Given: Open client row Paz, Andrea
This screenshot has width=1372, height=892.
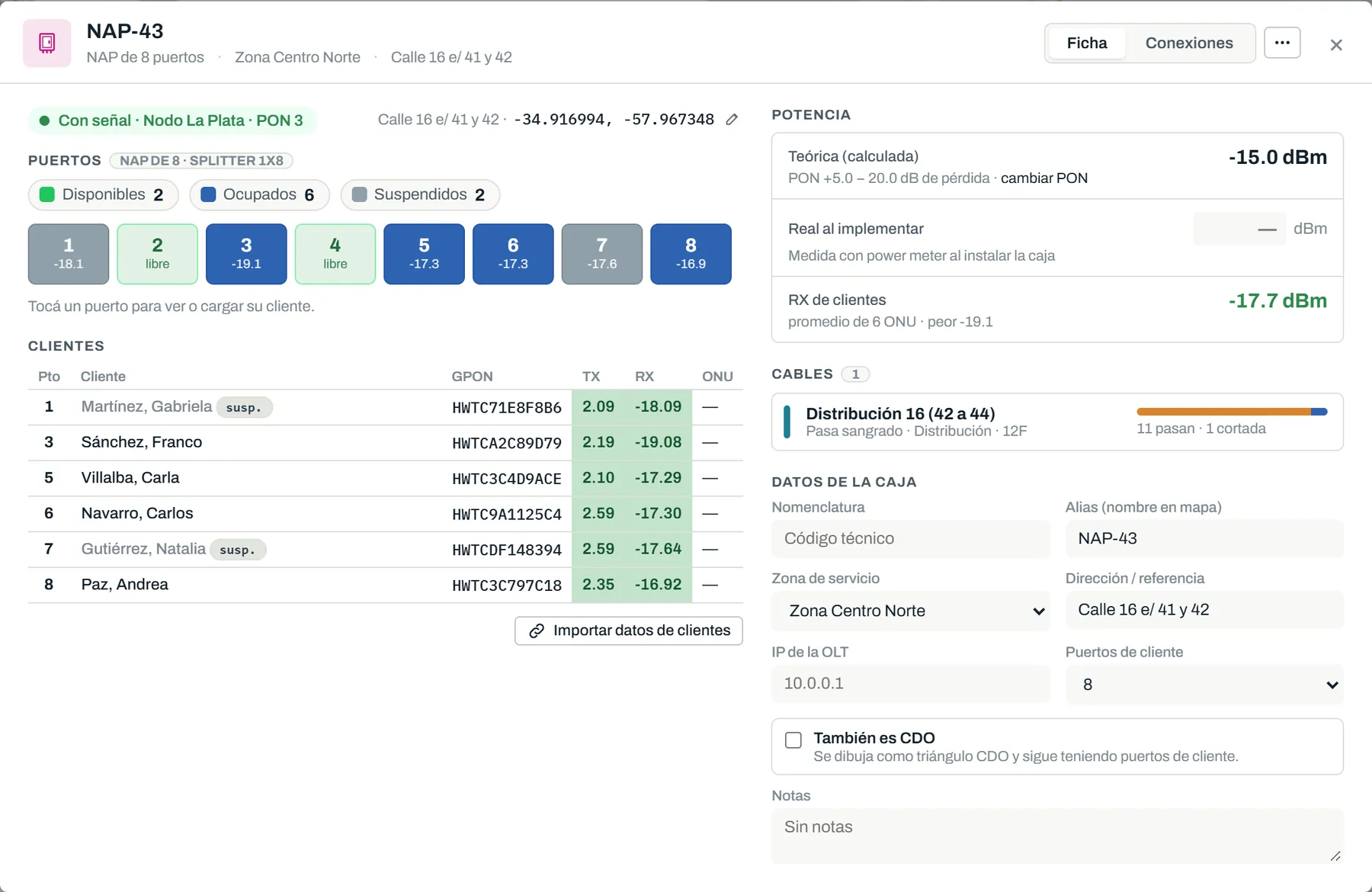Looking at the screenshot, I should click(x=385, y=585).
